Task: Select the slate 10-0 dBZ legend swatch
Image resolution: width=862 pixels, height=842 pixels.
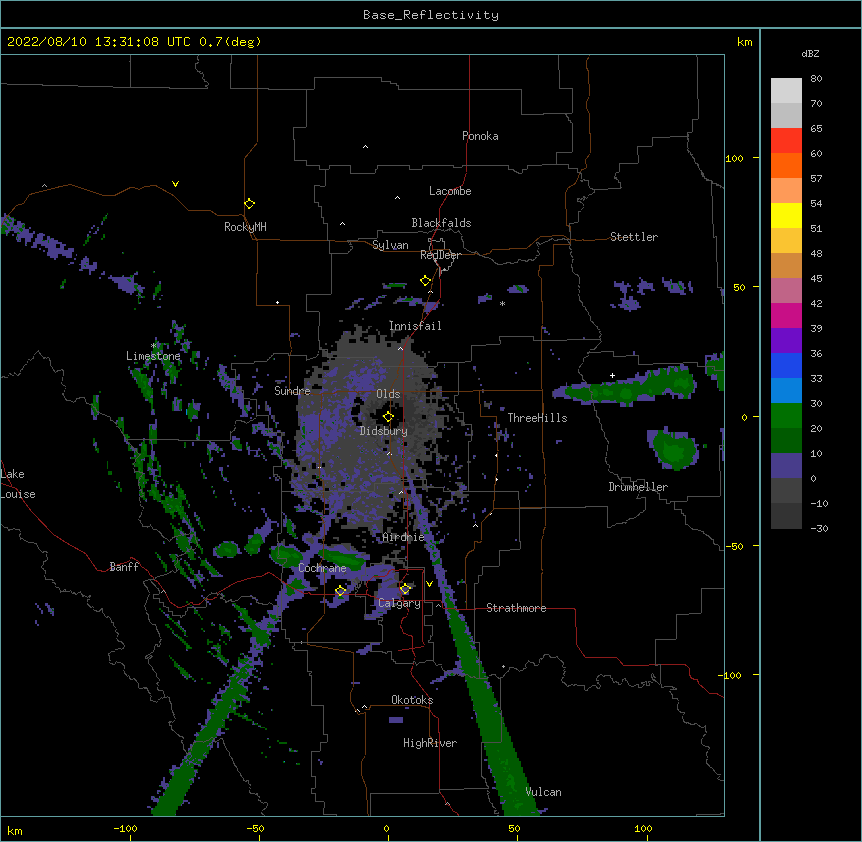Action: click(x=786, y=466)
